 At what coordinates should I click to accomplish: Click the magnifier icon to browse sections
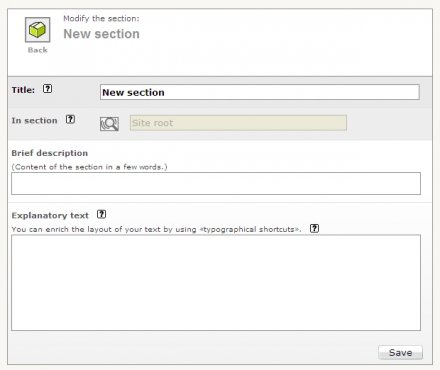109,124
